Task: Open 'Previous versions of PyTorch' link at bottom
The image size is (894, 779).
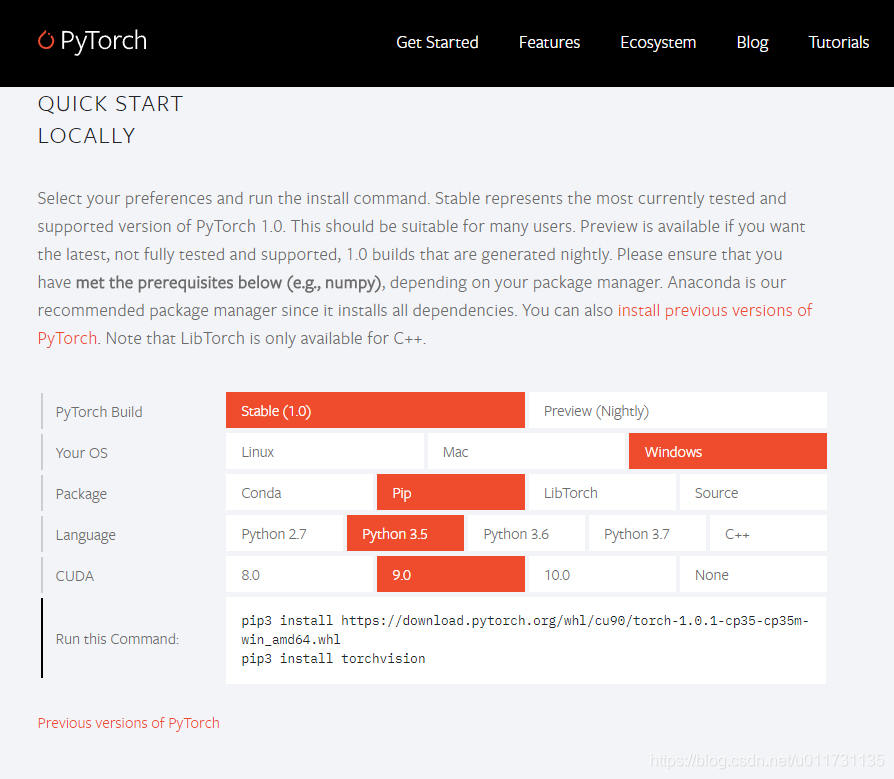Action: [x=128, y=723]
